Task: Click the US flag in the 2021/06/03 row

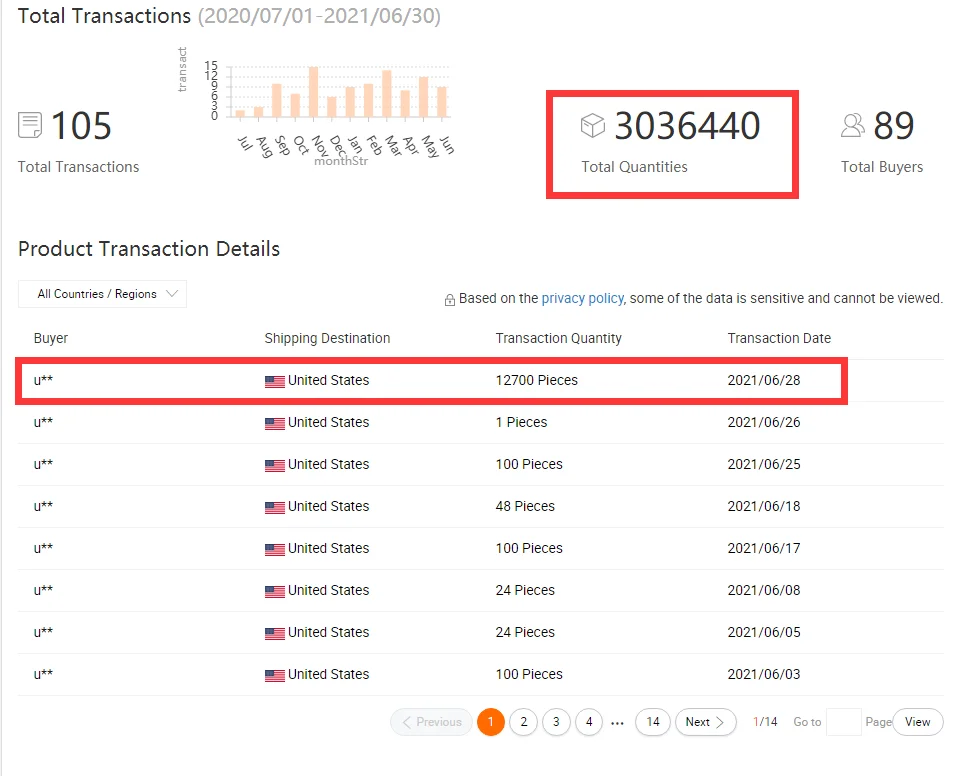Action: tap(274, 675)
